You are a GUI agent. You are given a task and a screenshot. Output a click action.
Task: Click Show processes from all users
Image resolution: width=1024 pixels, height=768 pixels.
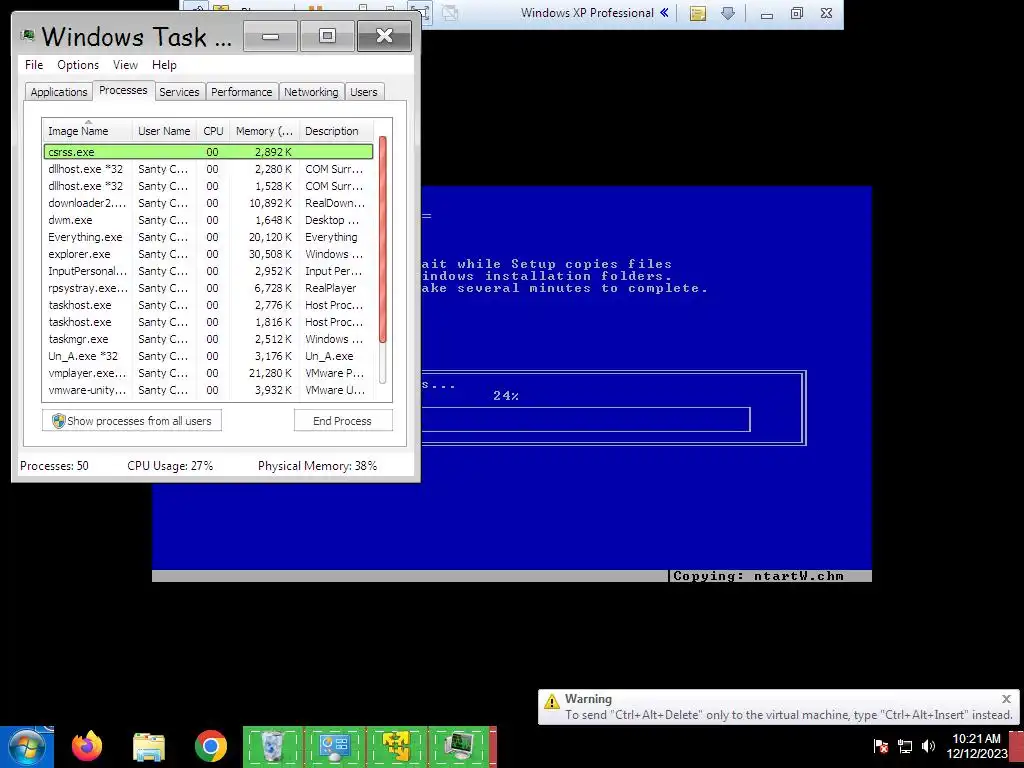(132, 421)
